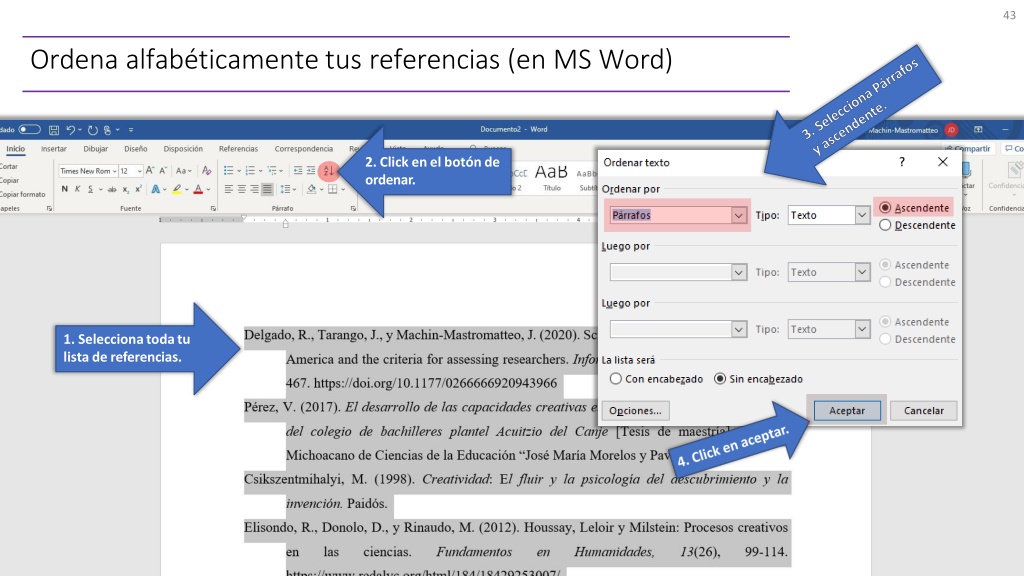Close the Ordenar texto dialog
The image size is (1024, 576).
(x=942, y=162)
